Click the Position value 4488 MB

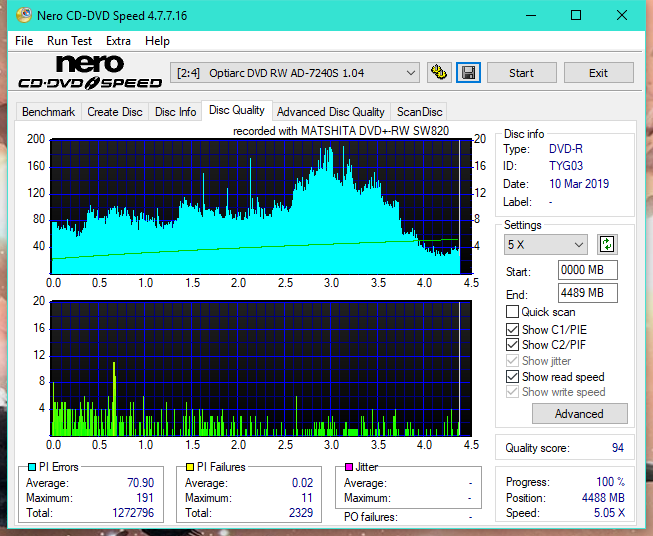[x=603, y=498]
